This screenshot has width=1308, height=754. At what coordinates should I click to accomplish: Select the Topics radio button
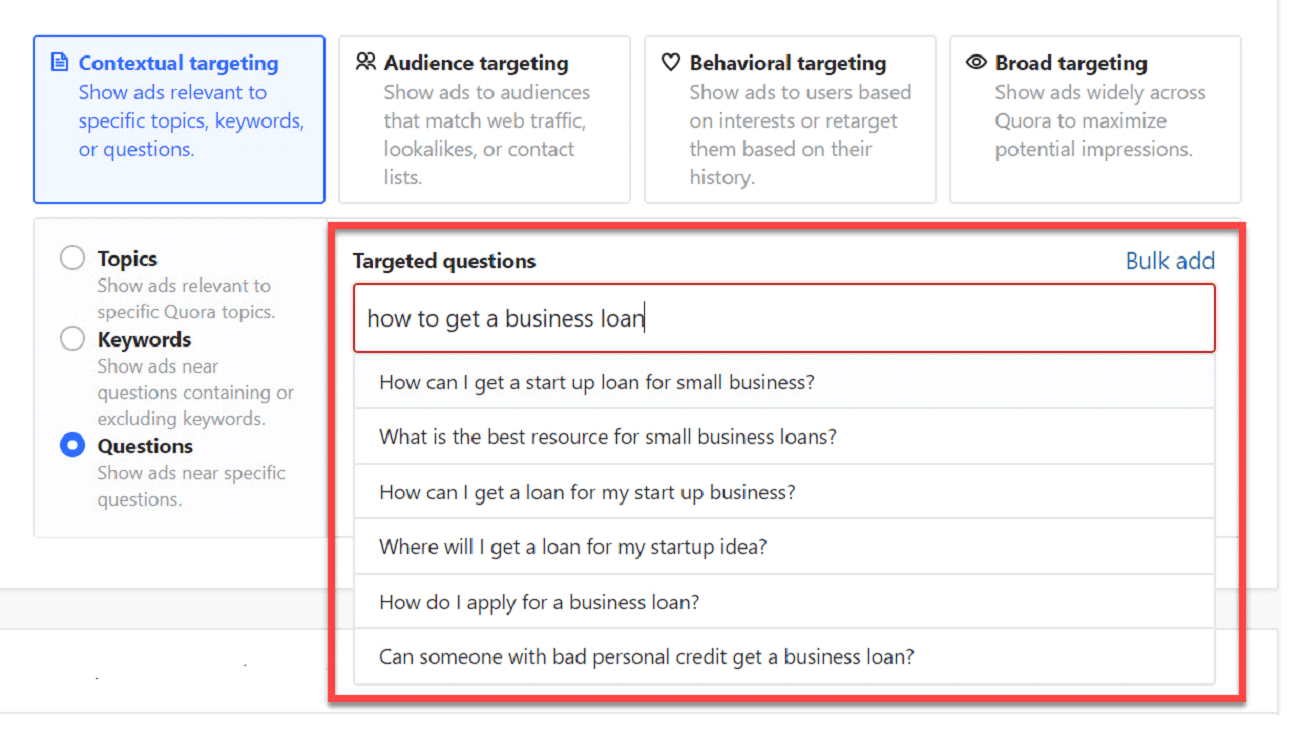(x=72, y=258)
